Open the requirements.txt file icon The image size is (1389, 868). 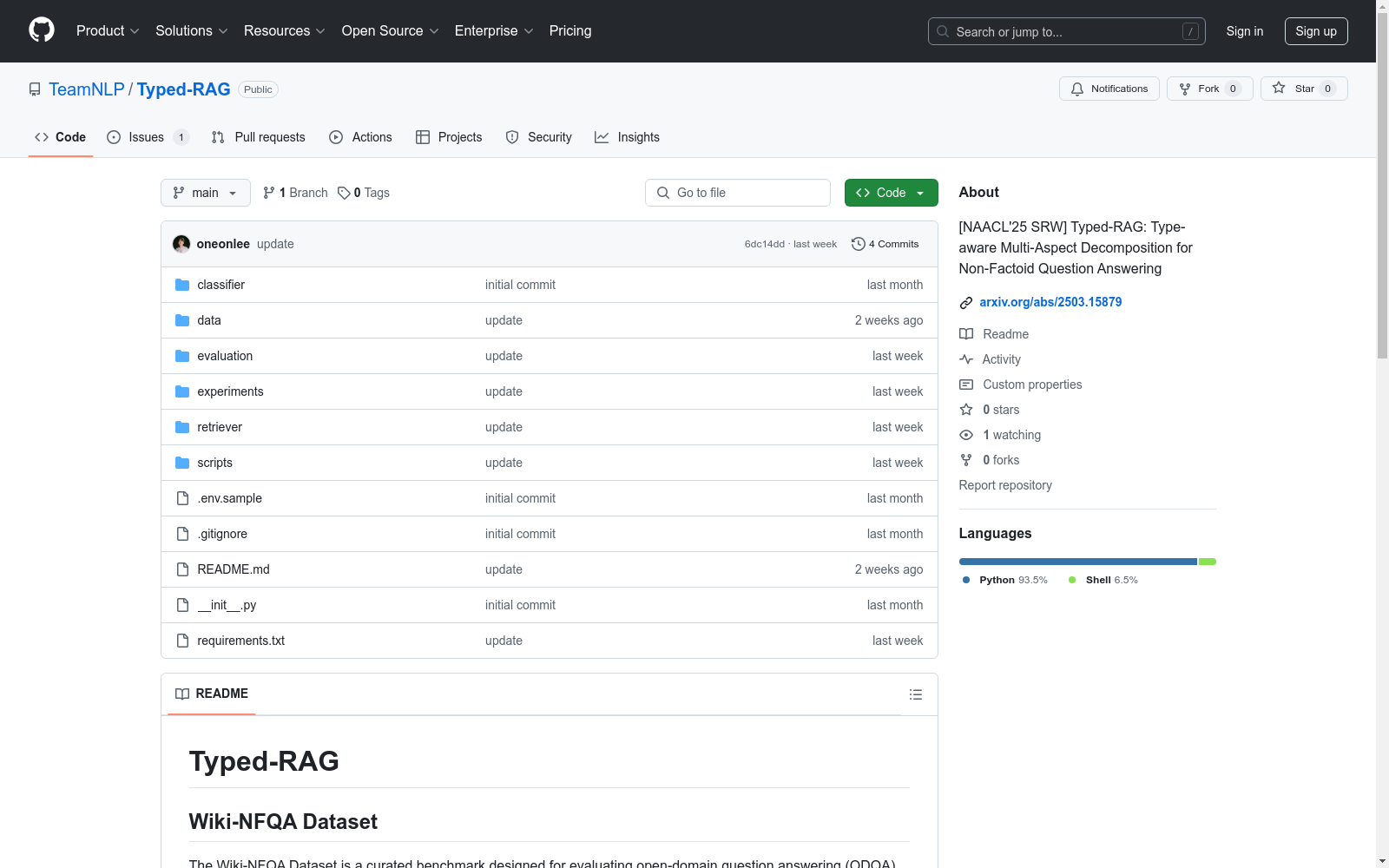(x=182, y=641)
